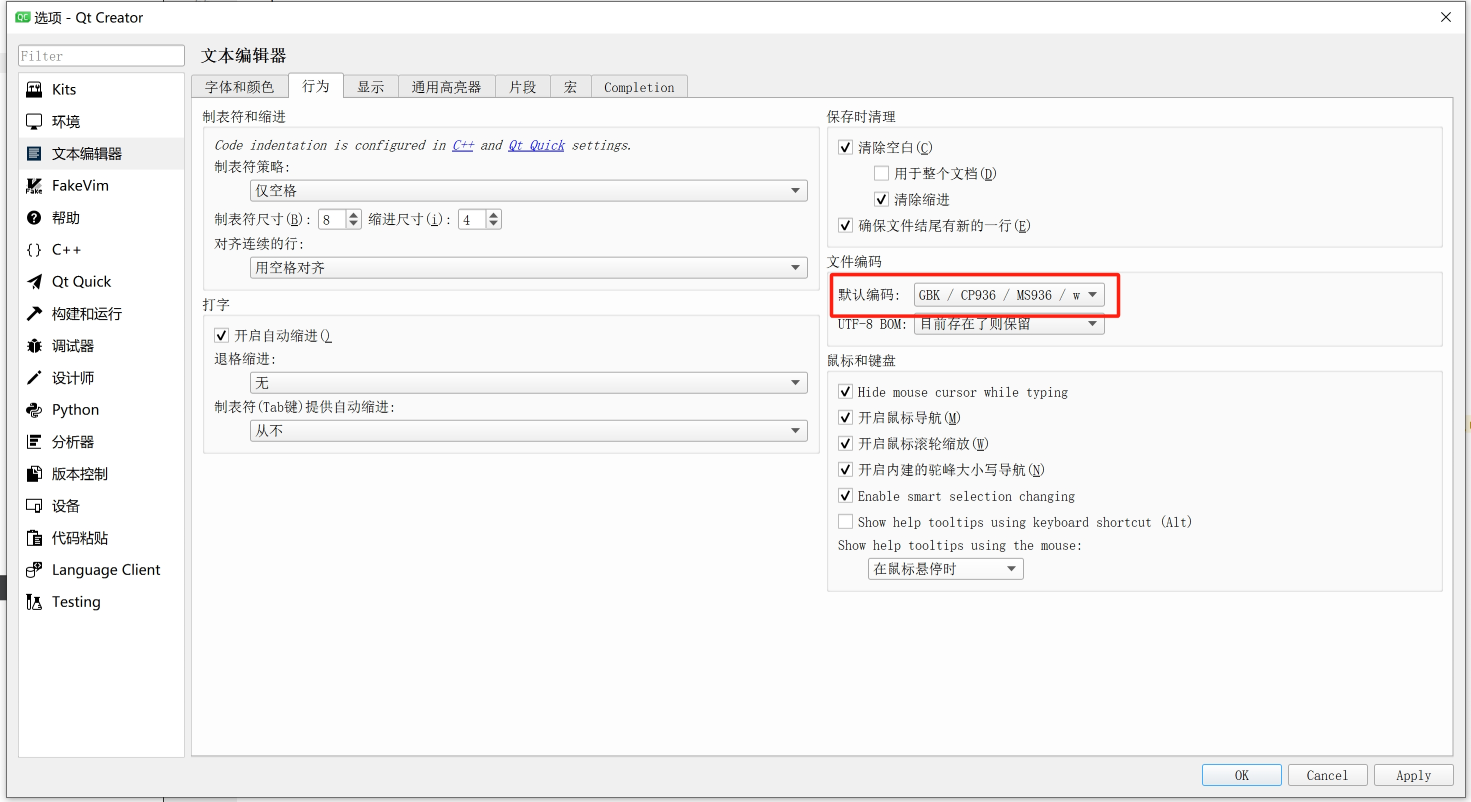1471x802 pixels.
Task: Click the Testing flask icon
Action: click(x=34, y=601)
